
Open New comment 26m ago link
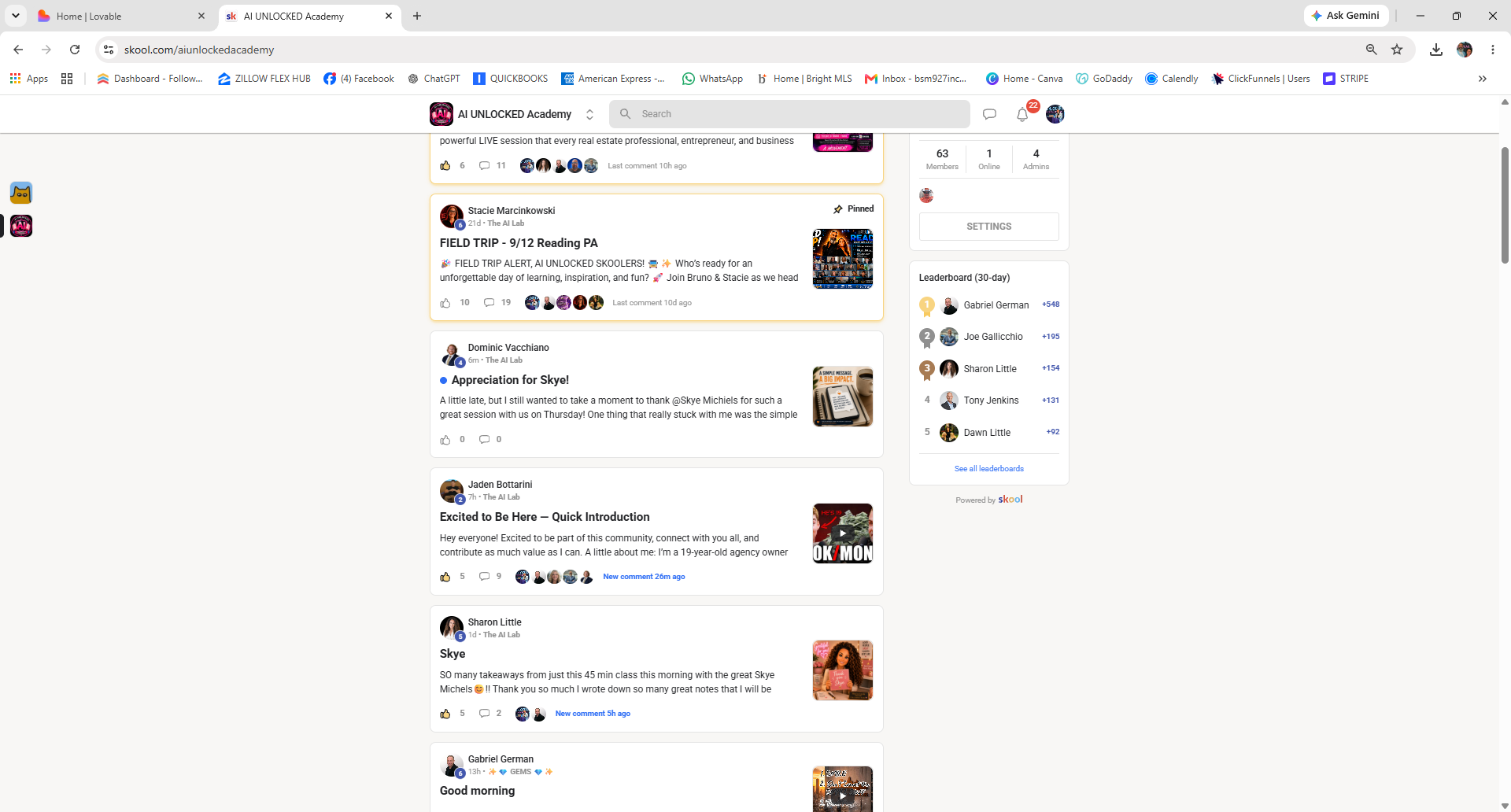(644, 577)
